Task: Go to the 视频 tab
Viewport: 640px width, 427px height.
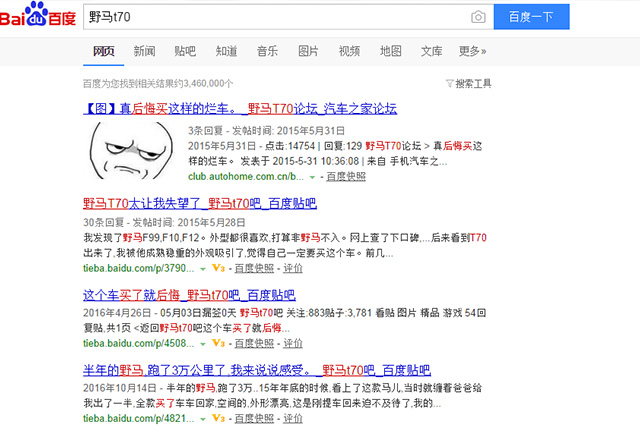Action: coord(349,51)
